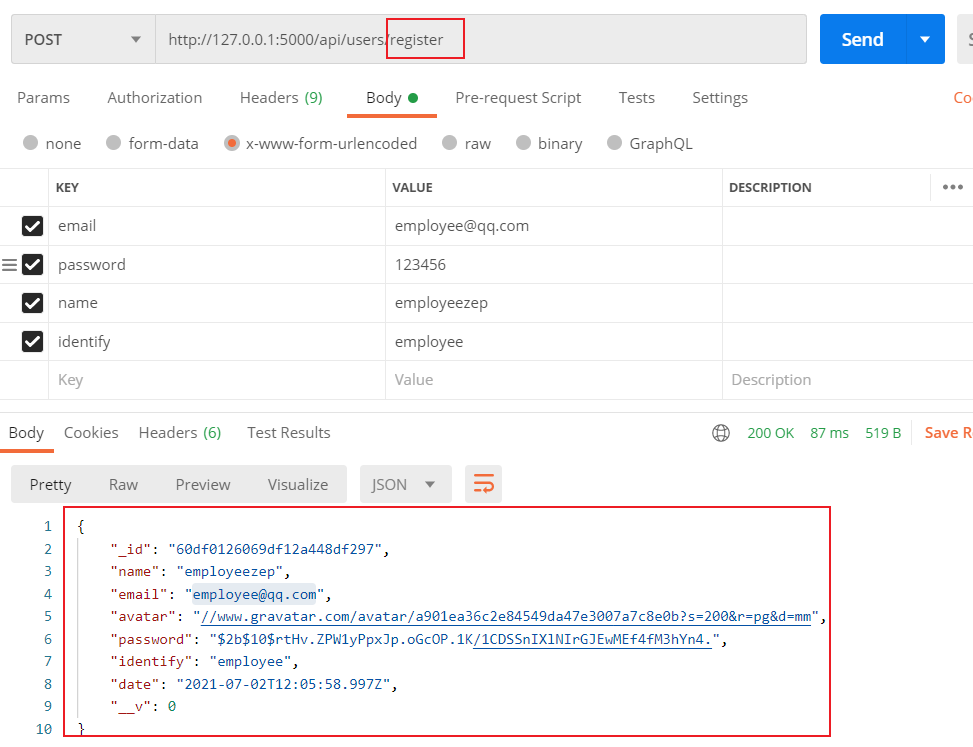This screenshot has height=747, width=973.
Task: Click the employee value cell in identify row
Action: point(554,342)
